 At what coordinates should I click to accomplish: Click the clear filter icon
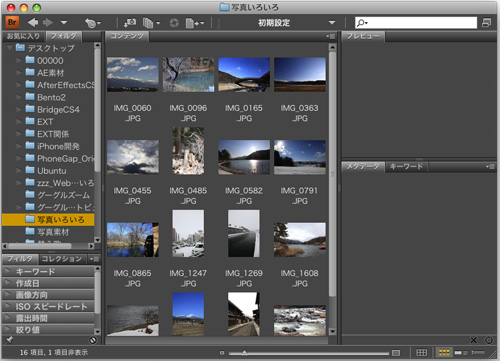[x=93, y=340]
